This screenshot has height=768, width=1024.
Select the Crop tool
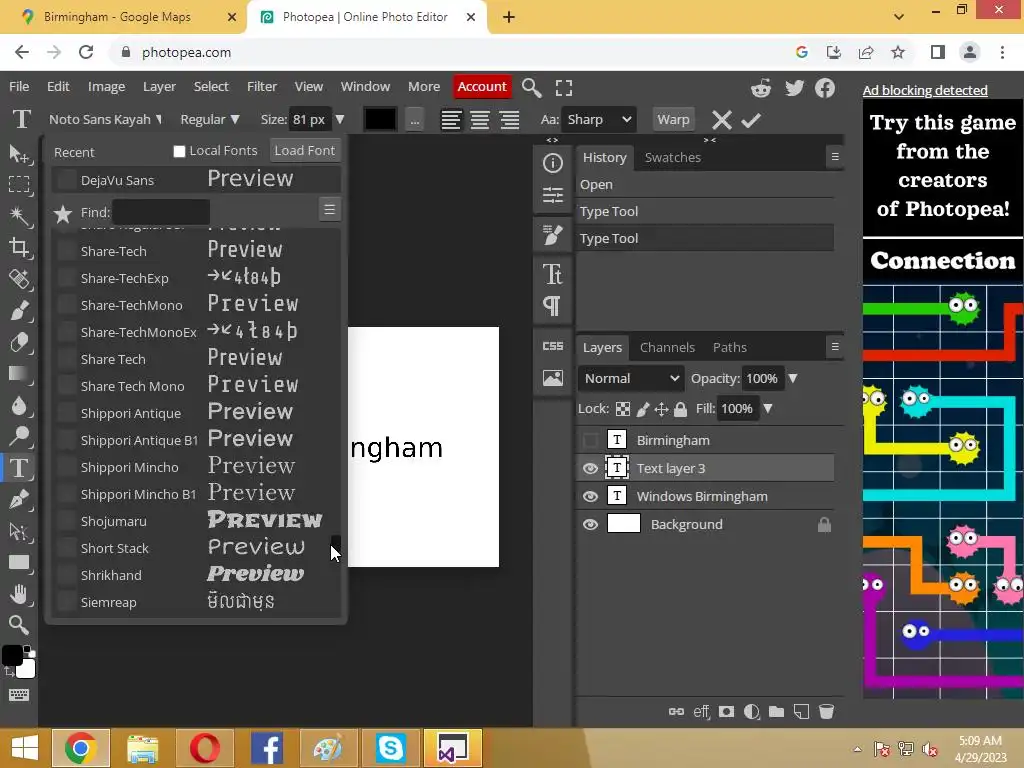coord(19,247)
